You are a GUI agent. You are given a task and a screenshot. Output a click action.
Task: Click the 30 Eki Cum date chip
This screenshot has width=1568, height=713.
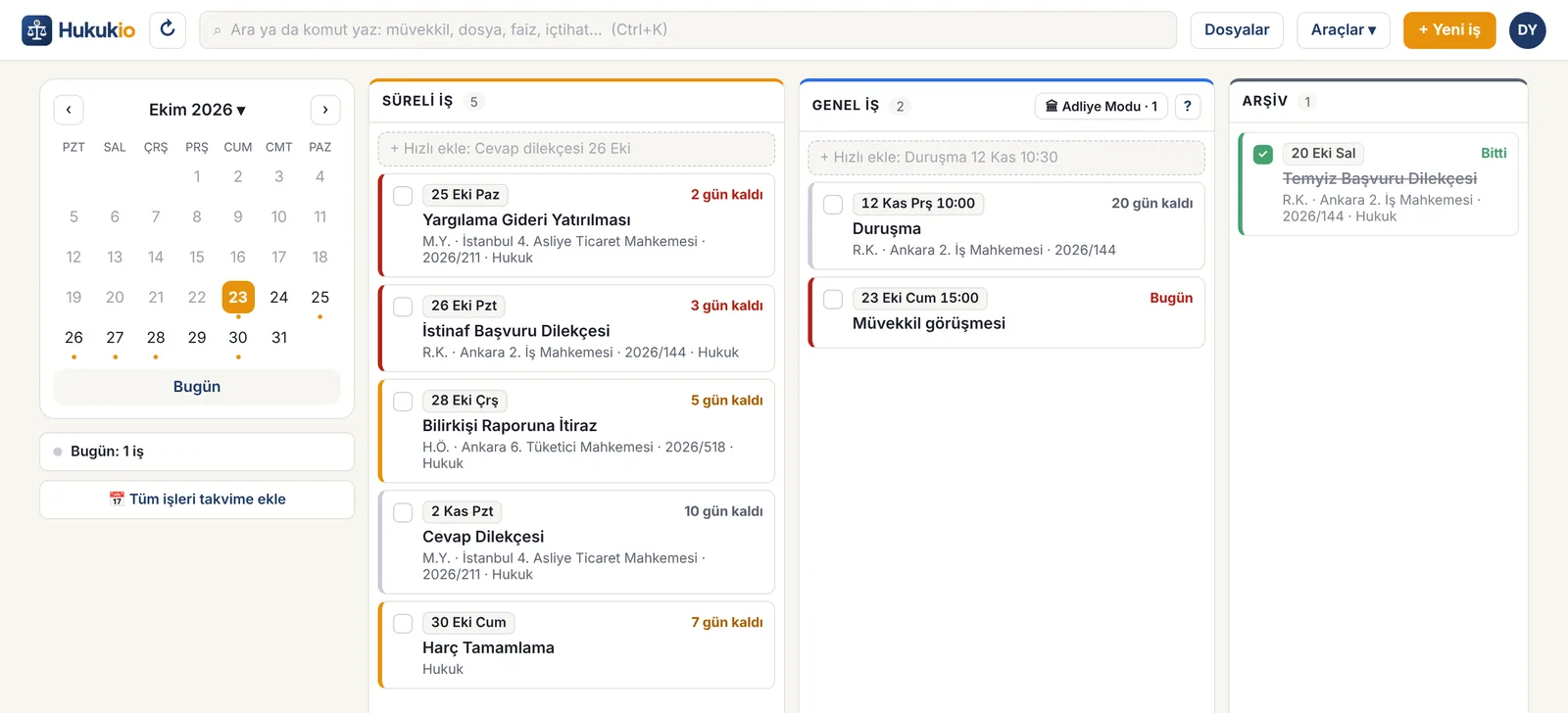pos(468,622)
